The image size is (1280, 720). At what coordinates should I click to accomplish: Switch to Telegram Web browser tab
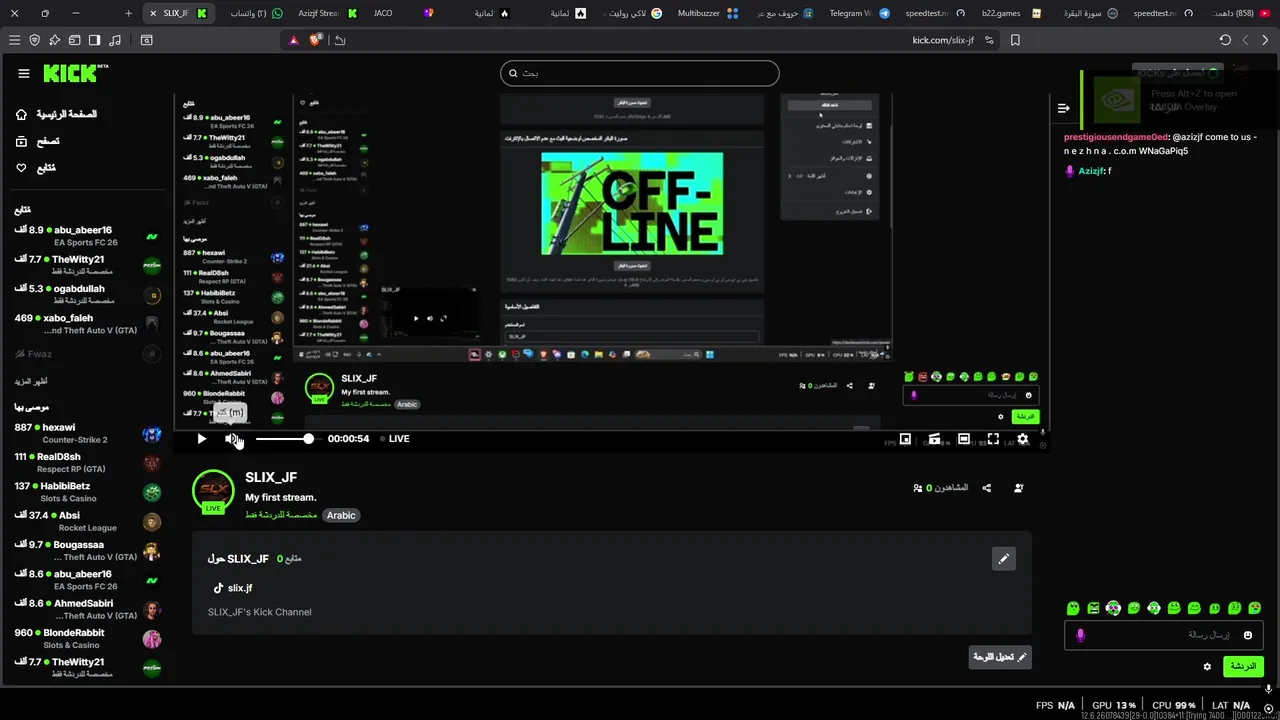(857, 13)
